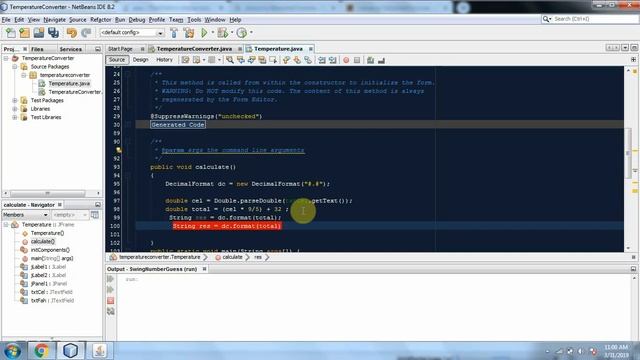This screenshot has width=640, height=360.
Task: Open Google Chrome from the taskbar
Action: 41,351
